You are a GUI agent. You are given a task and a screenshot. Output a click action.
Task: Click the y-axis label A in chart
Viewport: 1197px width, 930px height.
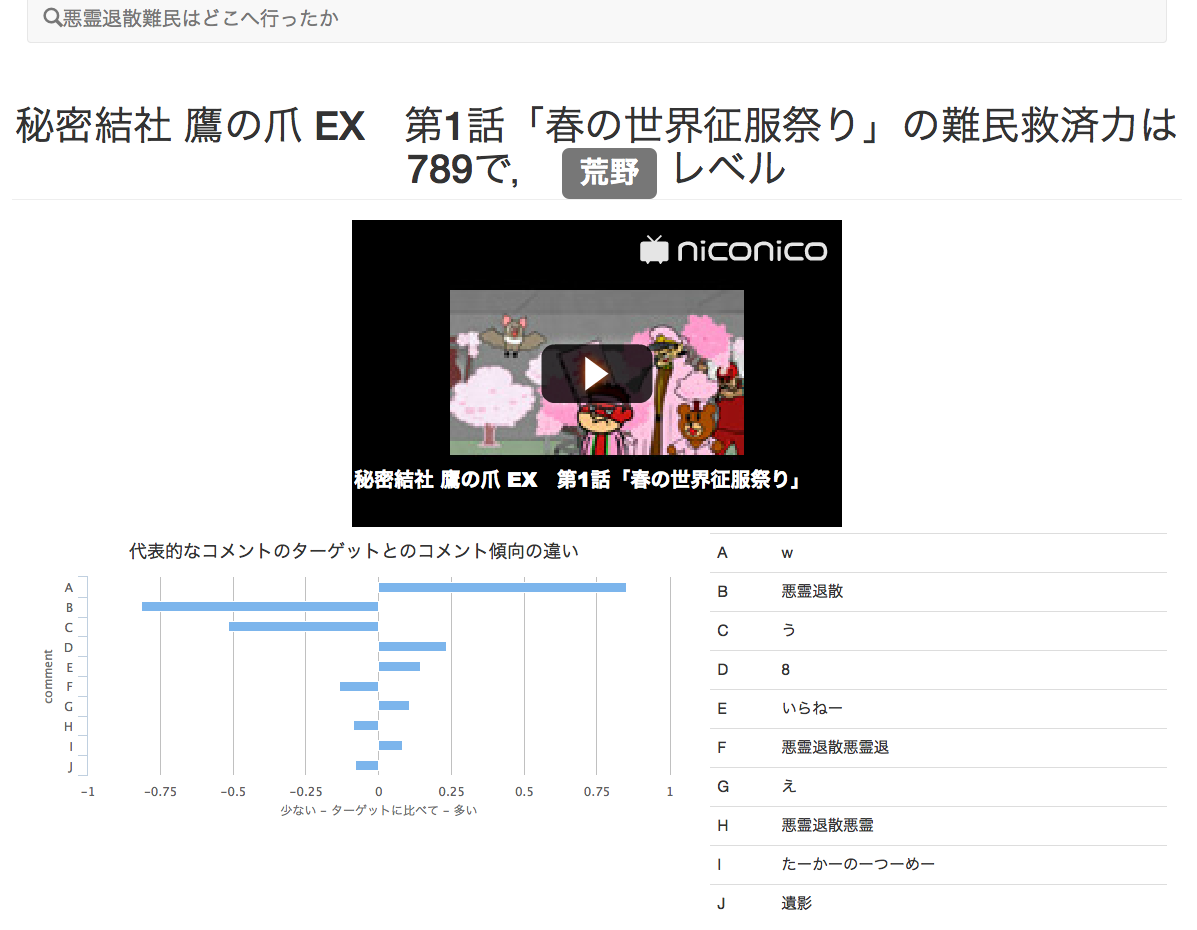[69, 588]
